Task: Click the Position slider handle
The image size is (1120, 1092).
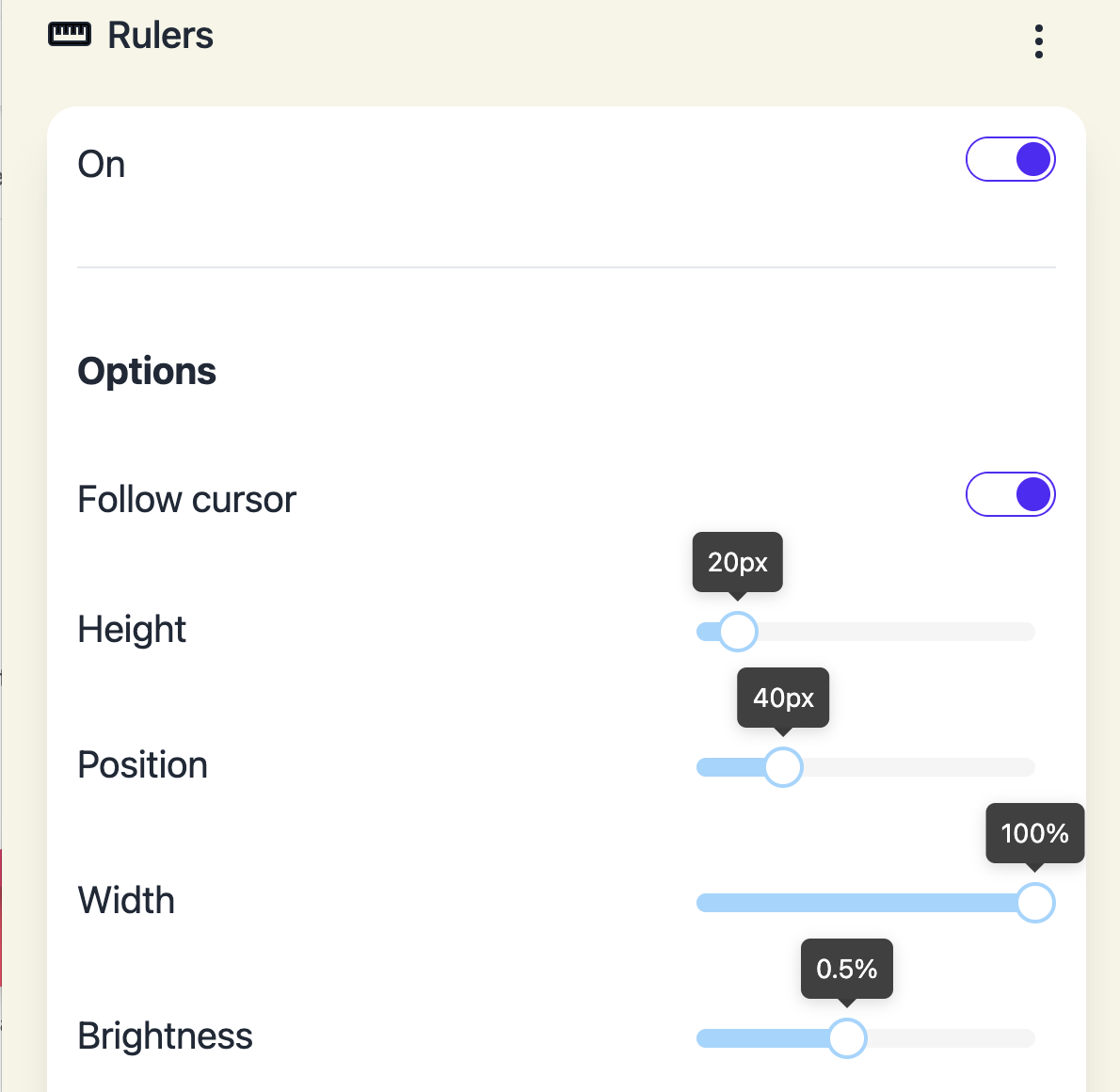Action: (x=783, y=767)
